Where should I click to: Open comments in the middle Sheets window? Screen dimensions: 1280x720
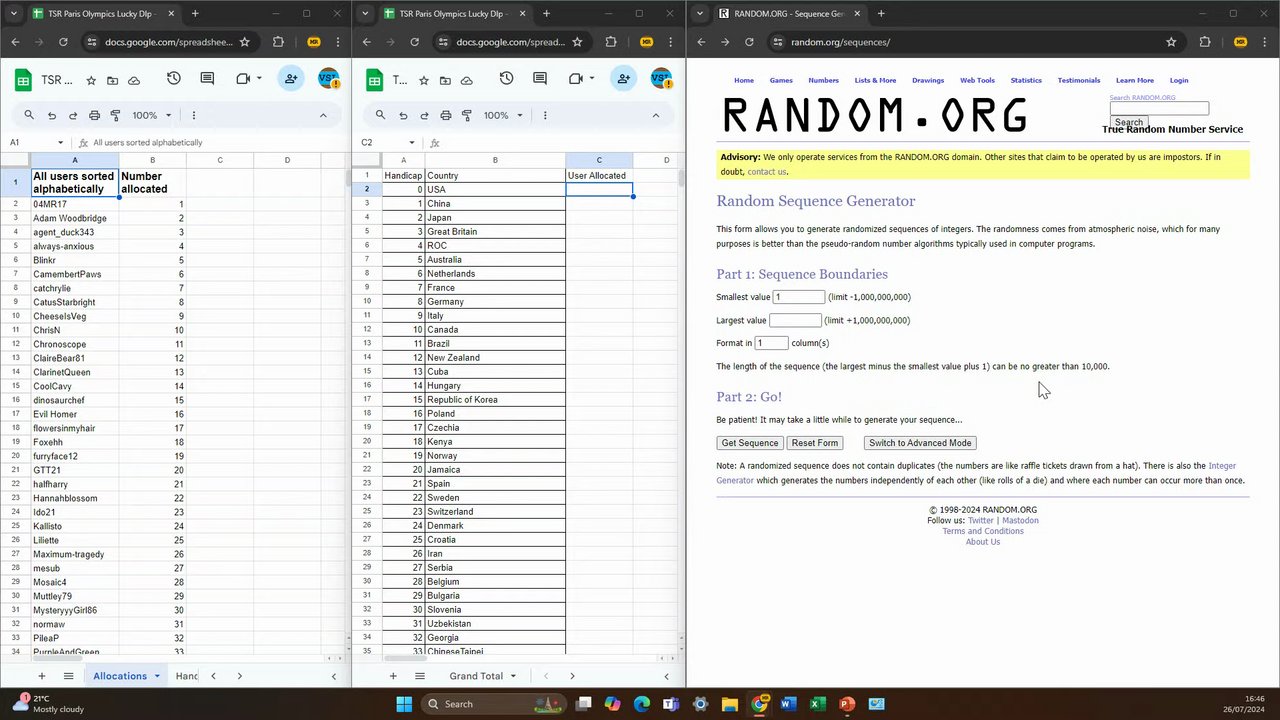point(539,79)
